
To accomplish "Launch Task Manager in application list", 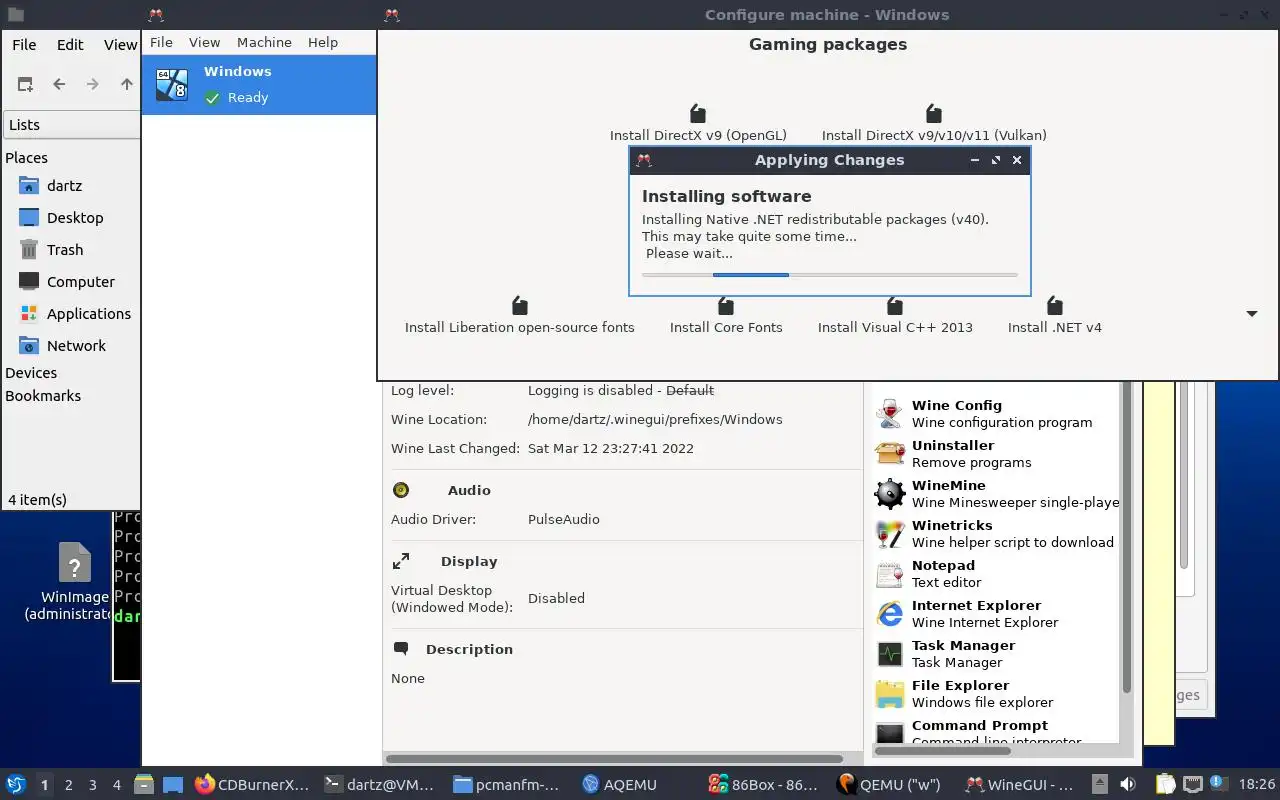I will 996,653.
